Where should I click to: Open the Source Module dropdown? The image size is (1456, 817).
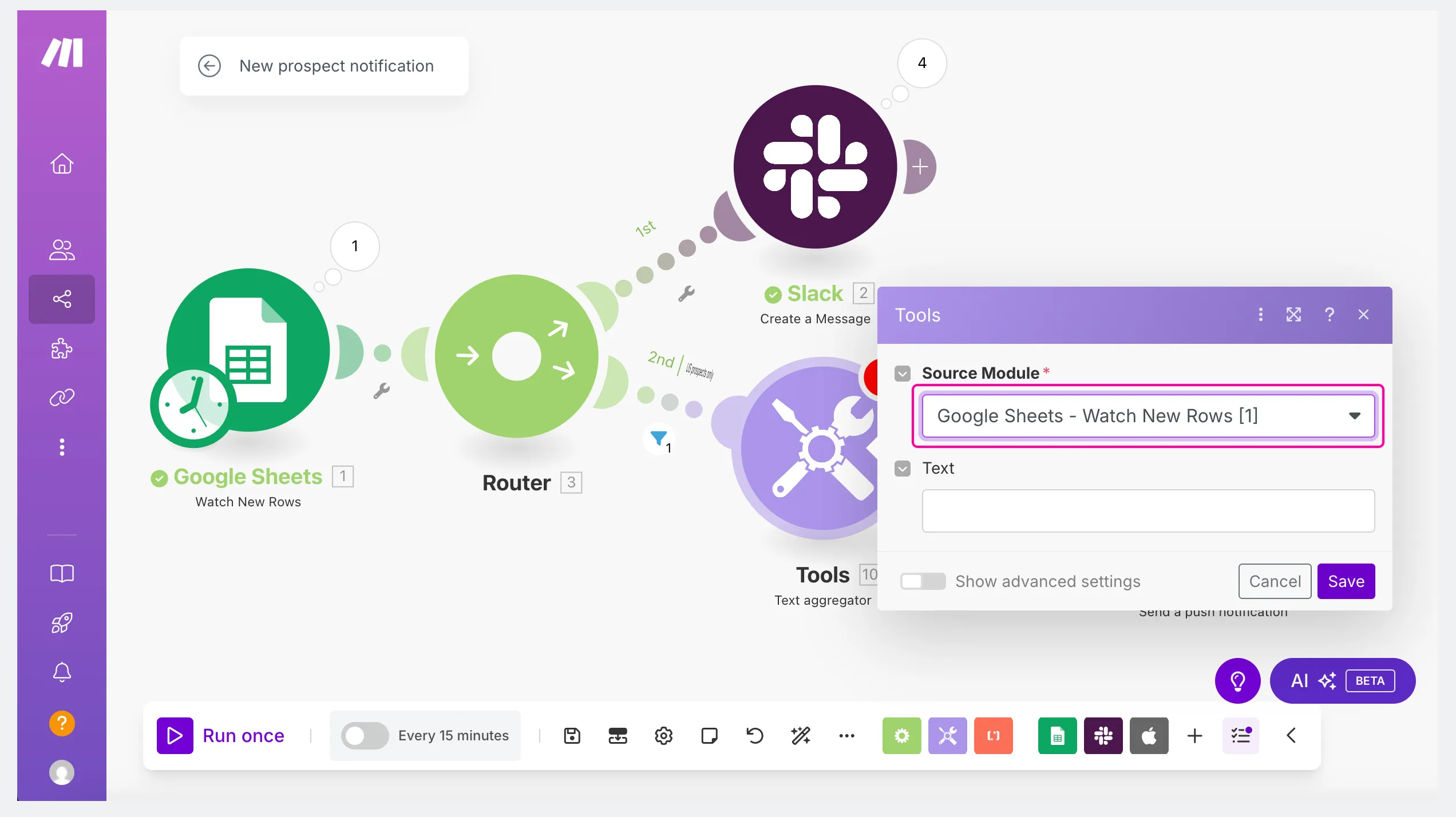1148,416
